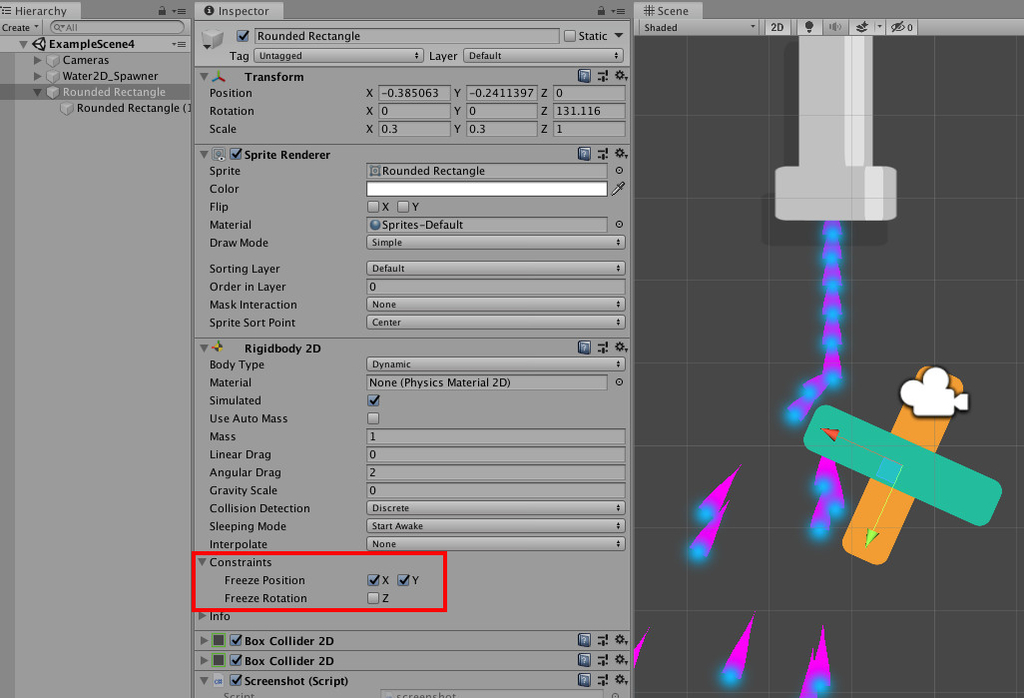Open Sprite Renderer preset icon

[x=602, y=154]
